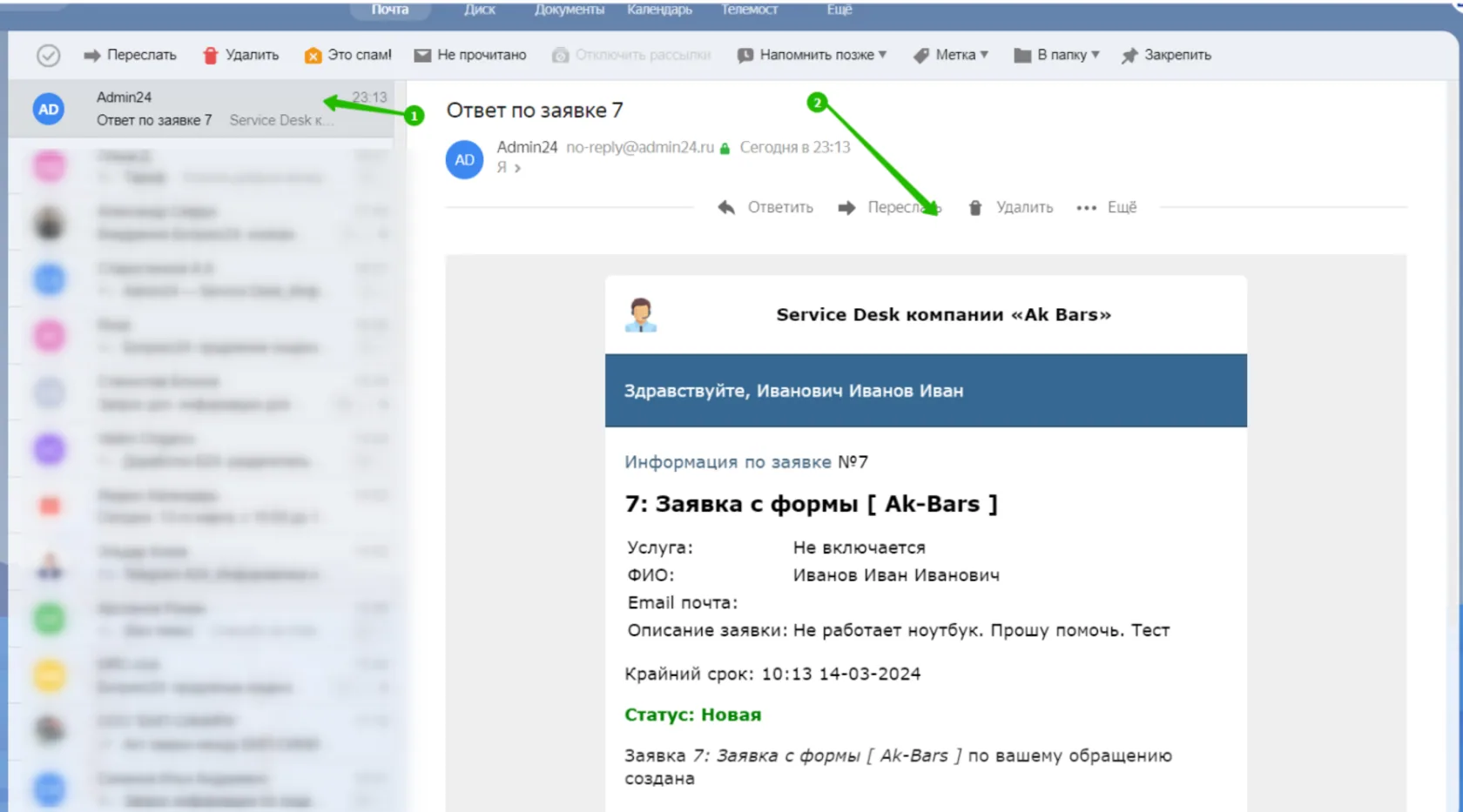Screen dimensions: 1463x812
Task: Pin the message with Закрепить pin icon
Action: pos(1129,55)
